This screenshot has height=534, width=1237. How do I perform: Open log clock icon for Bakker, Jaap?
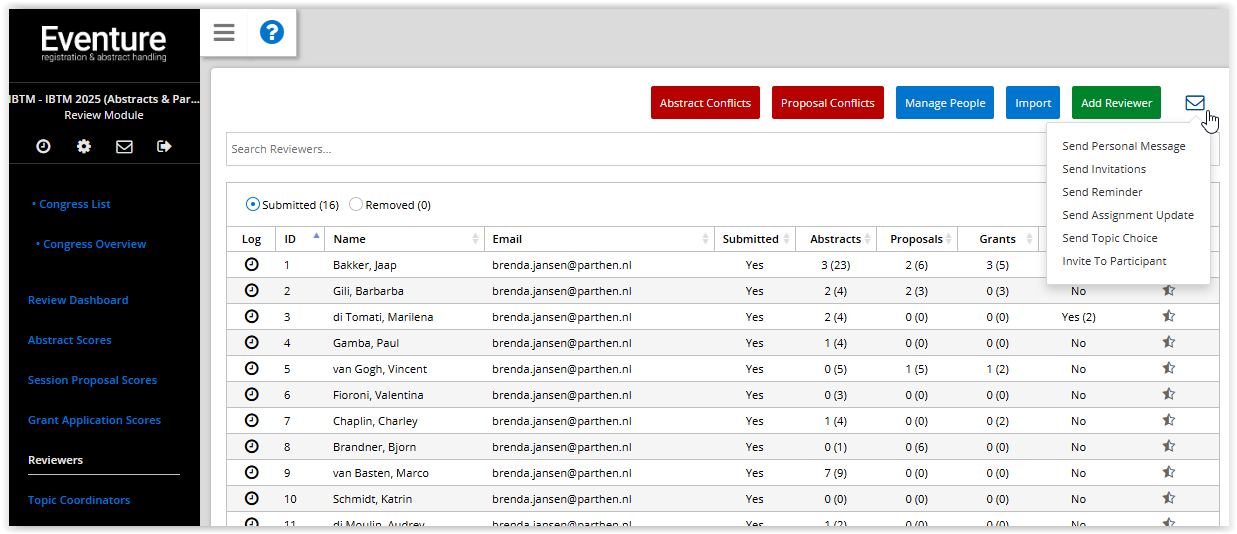[251, 265]
